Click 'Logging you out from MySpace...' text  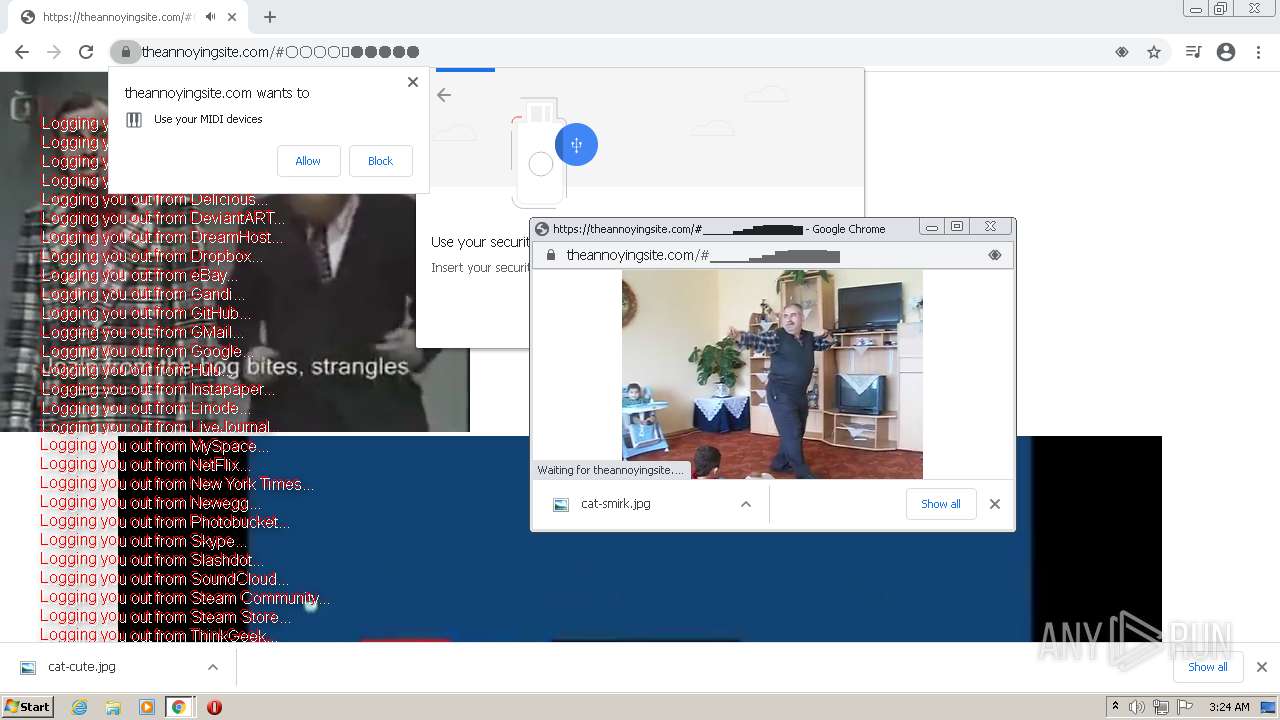click(154, 446)
